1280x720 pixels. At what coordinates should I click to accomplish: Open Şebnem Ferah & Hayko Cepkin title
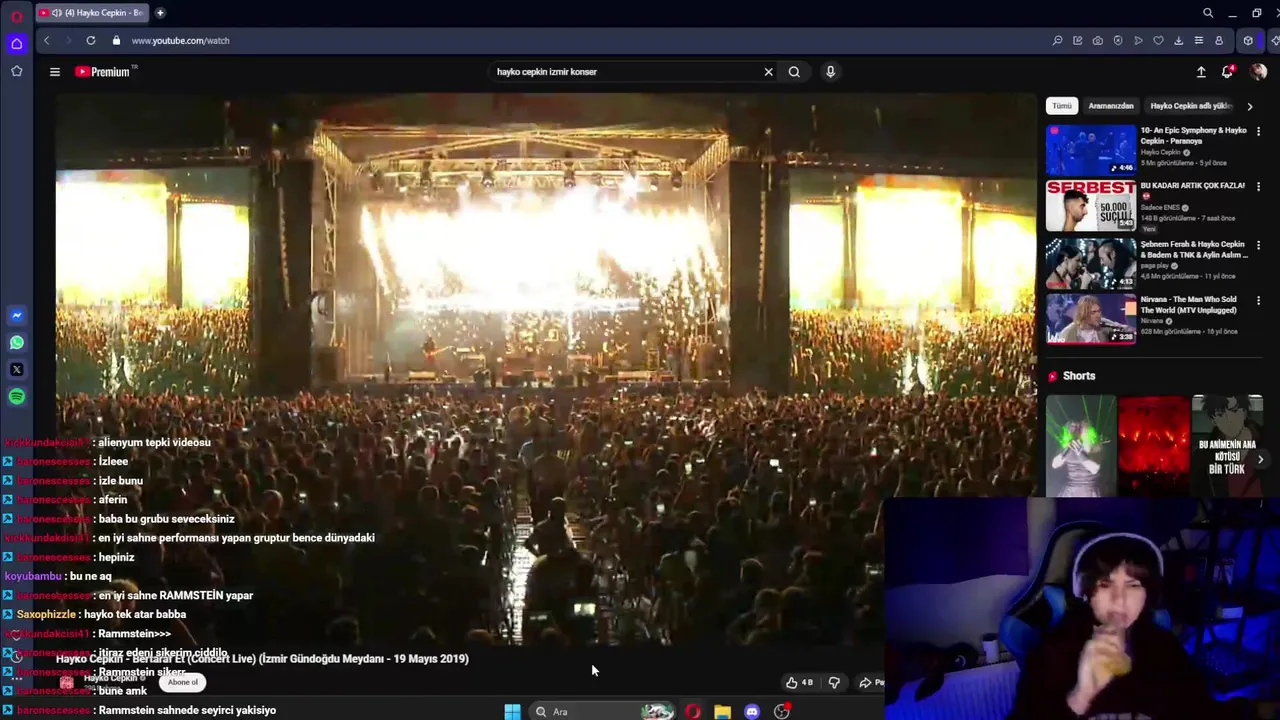click(1194, 249)
